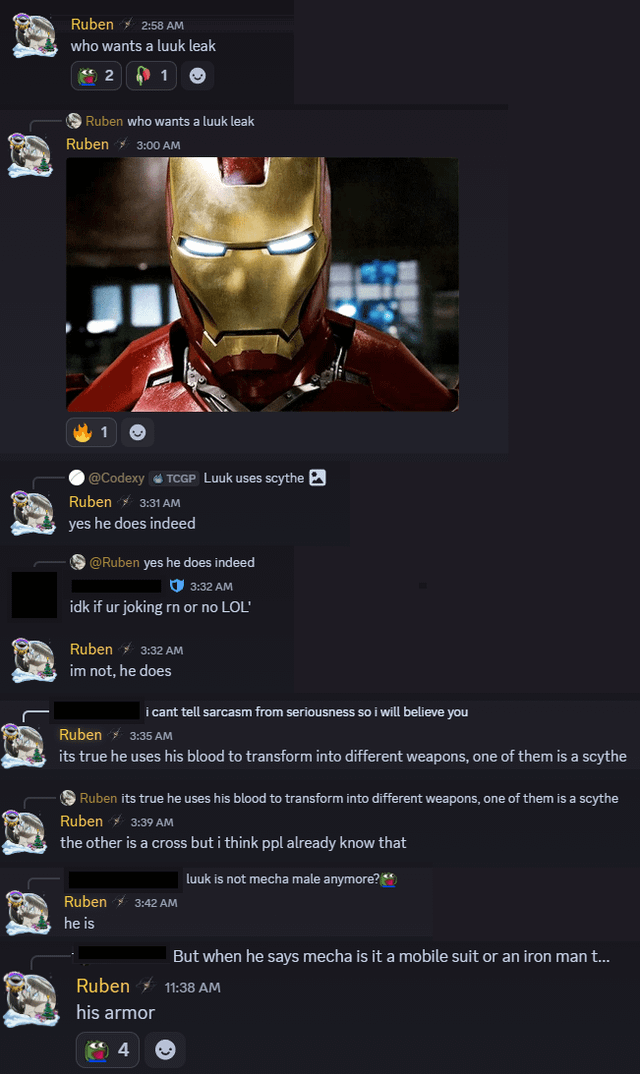Click the Ruben username at 3:00 AM
The image size is (640, 1074).
[87, 144]
